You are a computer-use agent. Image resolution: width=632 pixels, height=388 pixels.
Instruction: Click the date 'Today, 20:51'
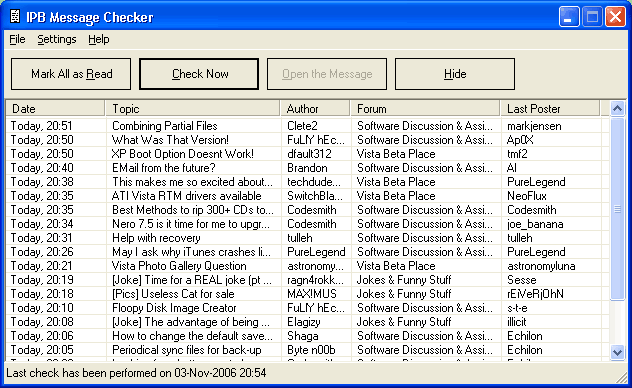(41, 126)
